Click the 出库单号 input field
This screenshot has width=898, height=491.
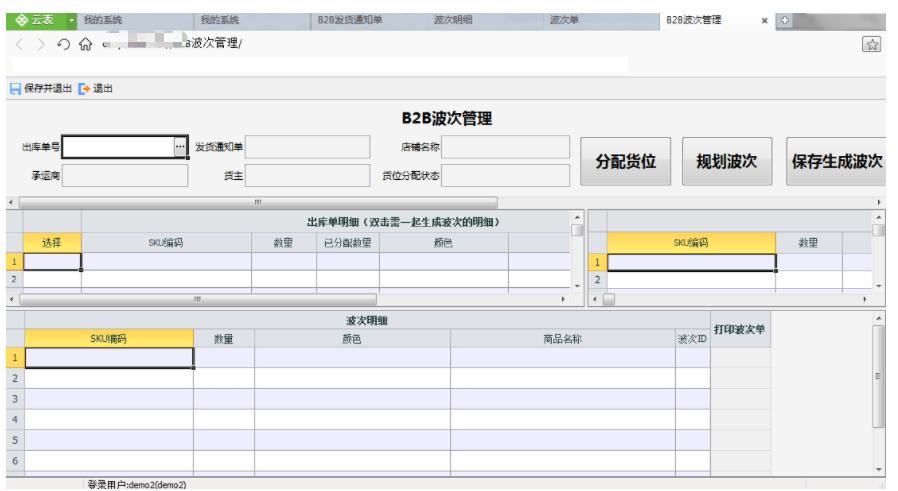[x=118, y=147]
